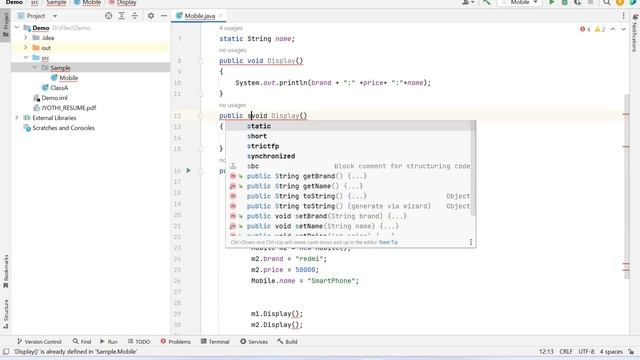
Task: Go to next highlighted error arrow
Action: click(x=623, y=29)
